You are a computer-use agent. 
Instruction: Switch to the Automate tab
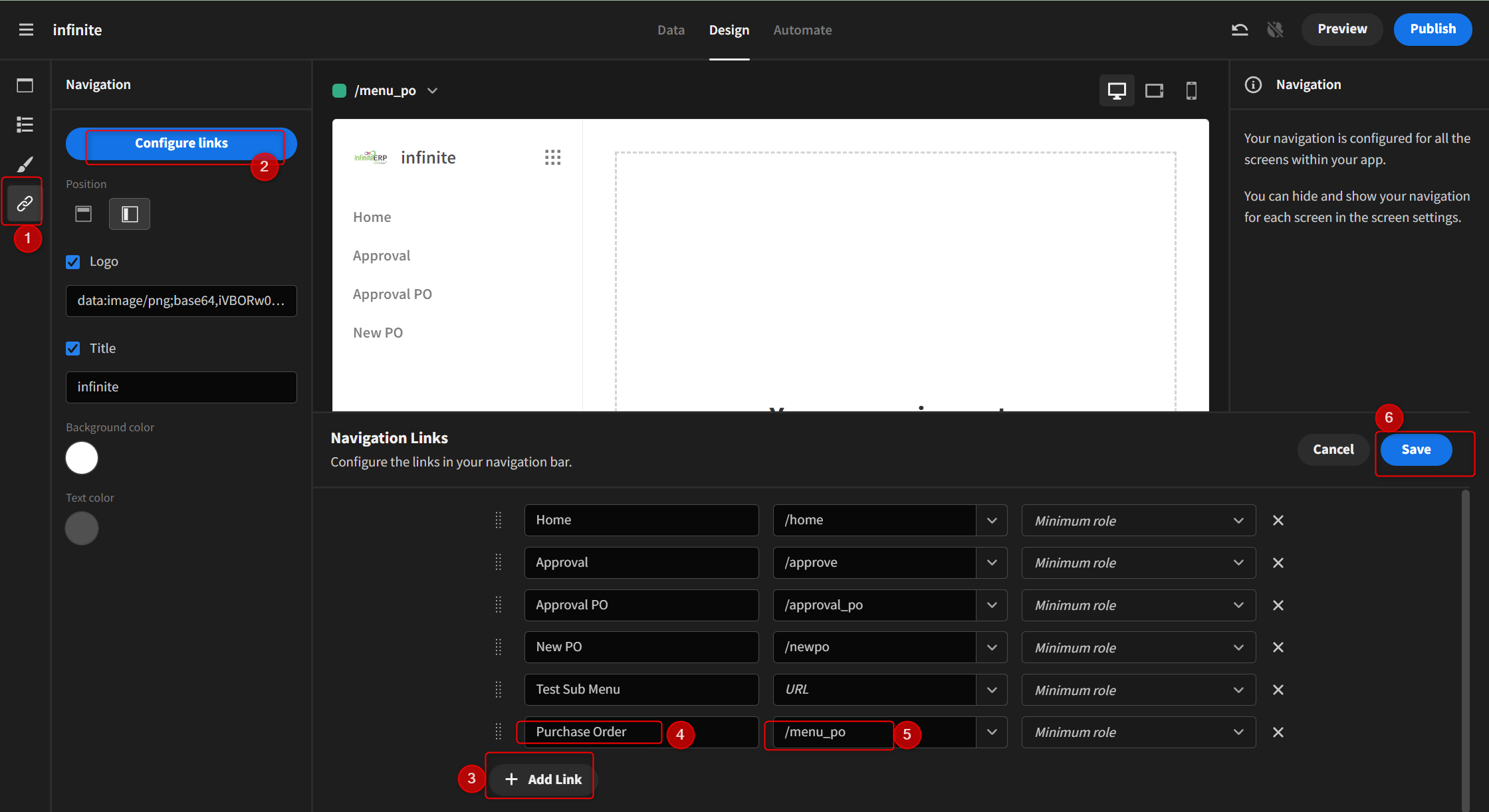802,30
